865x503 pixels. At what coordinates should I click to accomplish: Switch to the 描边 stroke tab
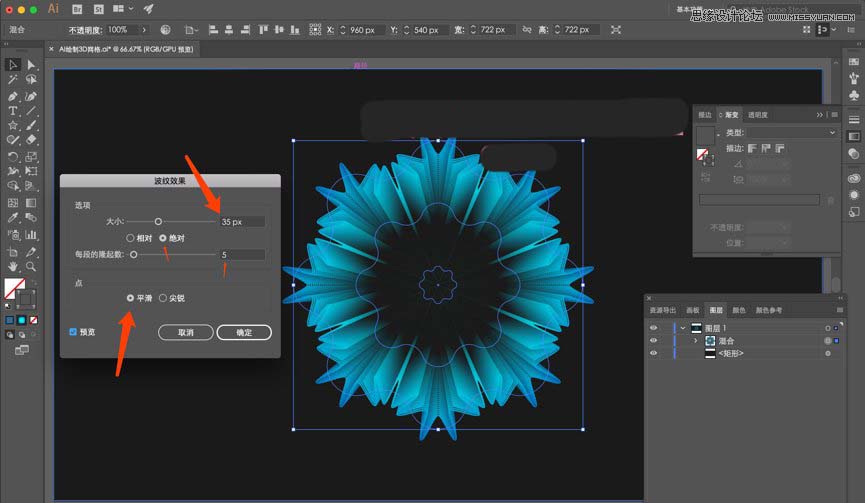click(x=705, y=115)
